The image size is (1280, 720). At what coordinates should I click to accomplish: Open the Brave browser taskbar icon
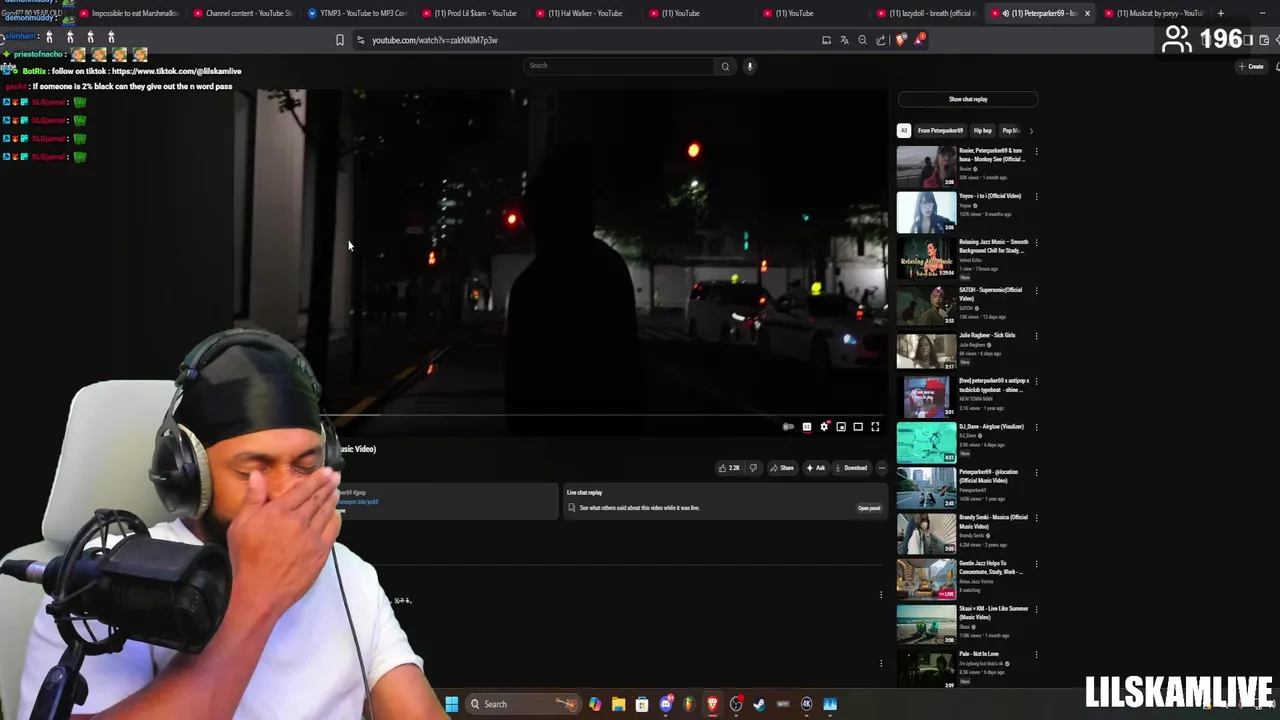coord(712,704)
